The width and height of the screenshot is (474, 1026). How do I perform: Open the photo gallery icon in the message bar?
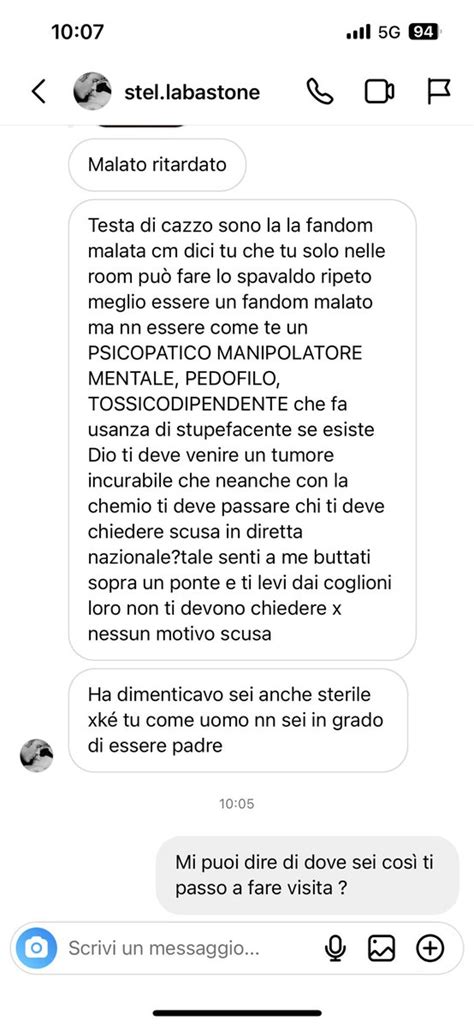tap(381, 948)
